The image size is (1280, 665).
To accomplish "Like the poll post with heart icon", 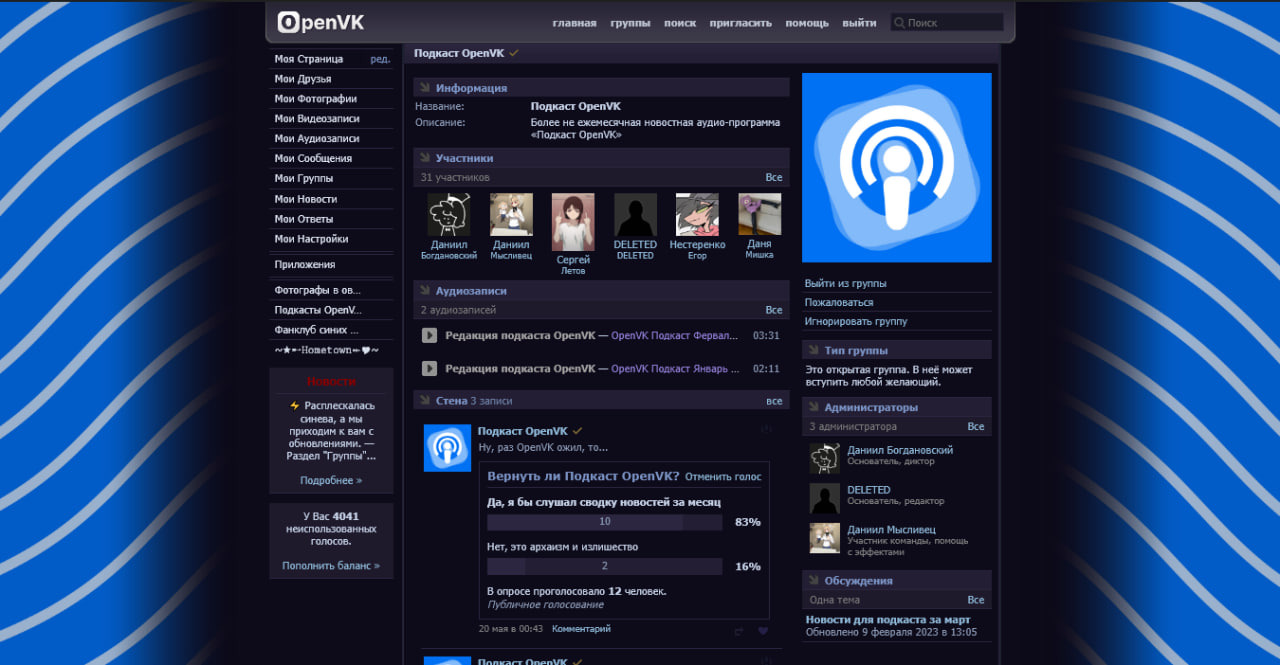I will (x=763, y=631).
